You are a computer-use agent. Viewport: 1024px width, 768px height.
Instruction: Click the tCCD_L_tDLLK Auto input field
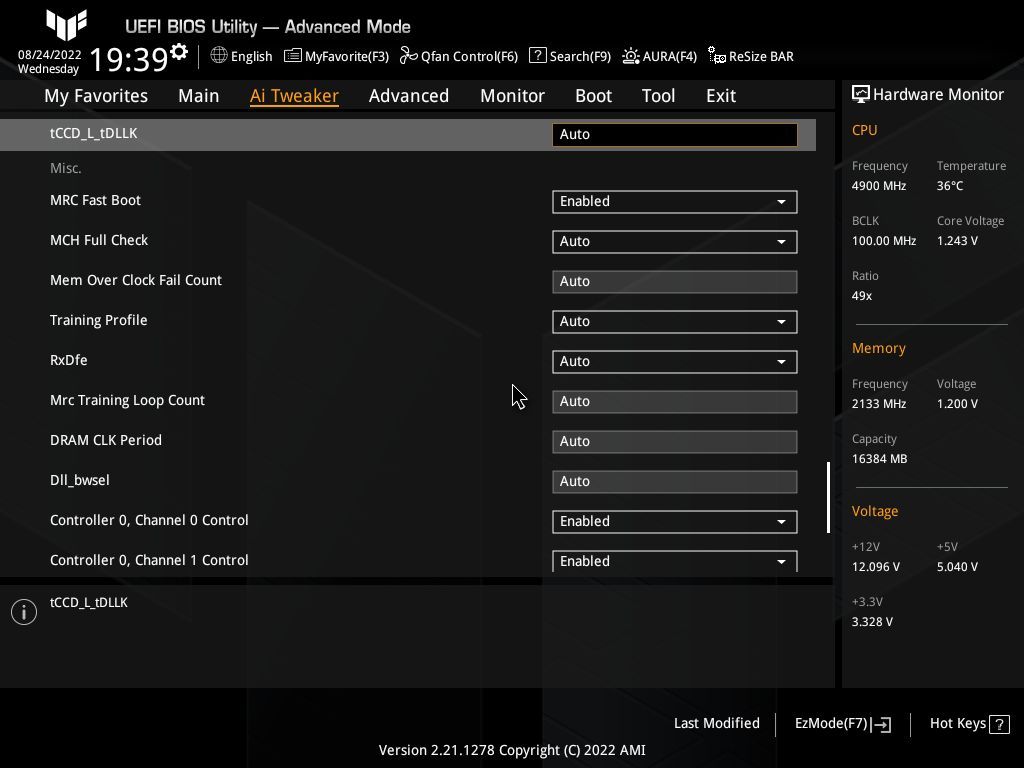tap(675, 135)
